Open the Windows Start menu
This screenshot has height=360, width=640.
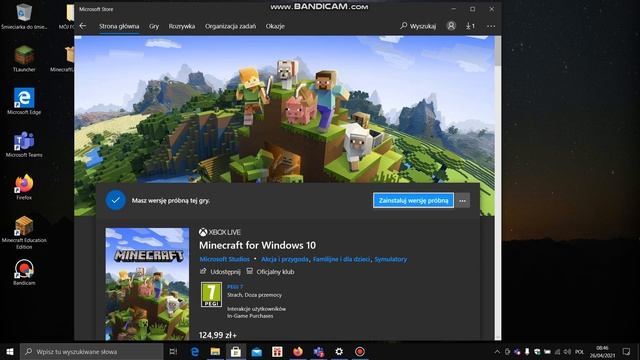coord(10,351)
